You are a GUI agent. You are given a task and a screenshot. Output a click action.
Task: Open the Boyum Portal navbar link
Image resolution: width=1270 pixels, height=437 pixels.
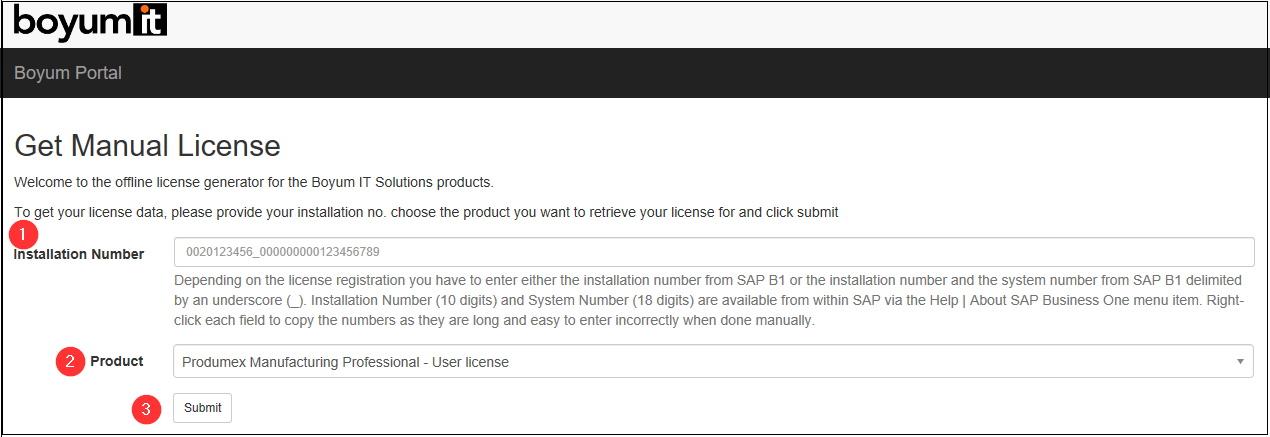coord(68,73)
